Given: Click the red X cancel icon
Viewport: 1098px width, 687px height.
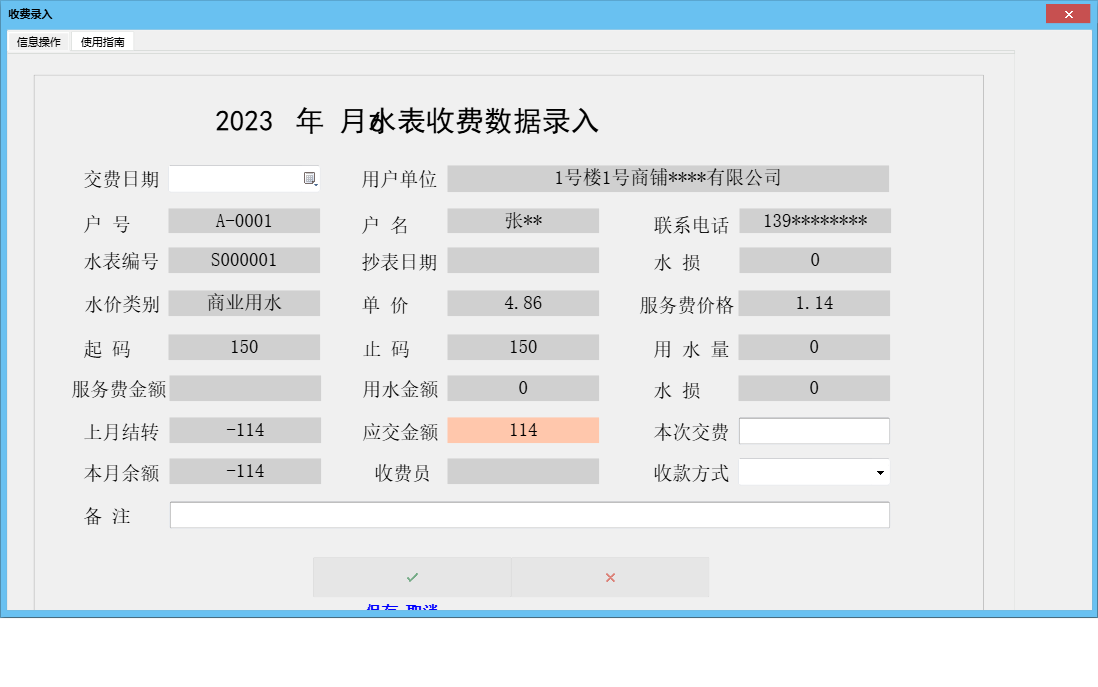Looking at the screenshot, I should pyautogui.click(x=610, y=576).
